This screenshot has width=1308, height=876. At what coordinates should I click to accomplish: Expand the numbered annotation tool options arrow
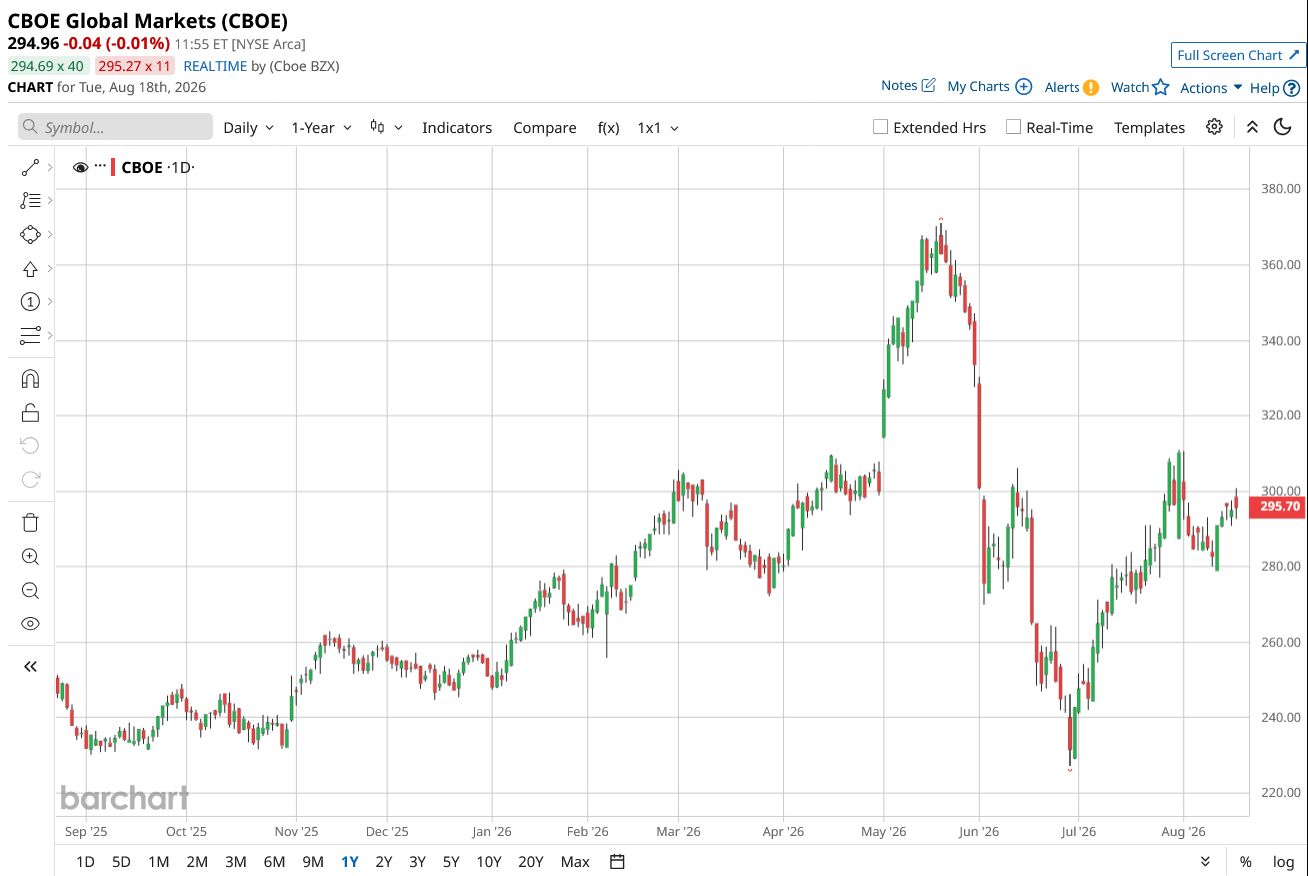click(50, 301)
